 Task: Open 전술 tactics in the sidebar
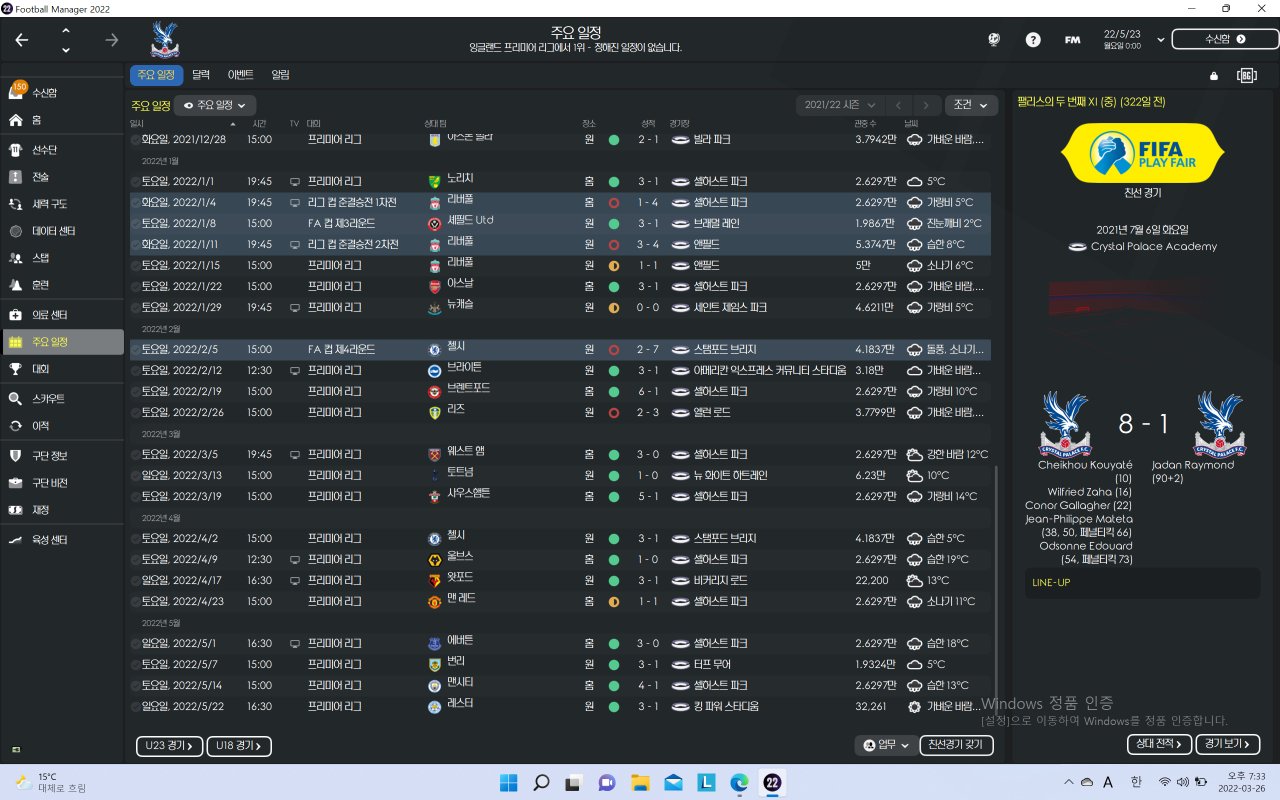[x=62, y=177]
